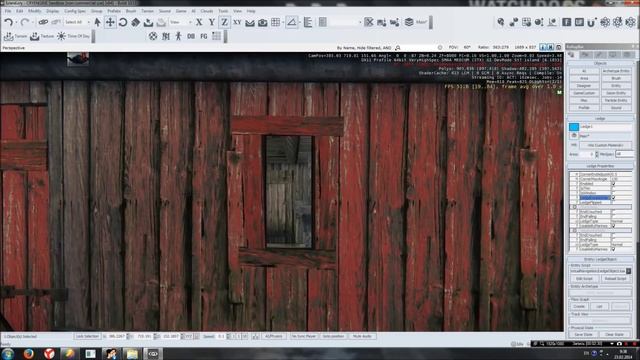Toggle the AI/Physics button
The height and width of the screenshot is (360, 640).
pyautogui.click(x=273, y=336)
